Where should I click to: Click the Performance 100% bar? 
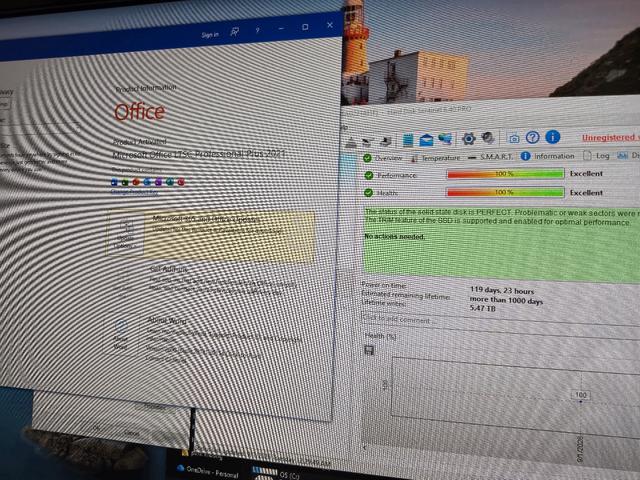[505, 174]
